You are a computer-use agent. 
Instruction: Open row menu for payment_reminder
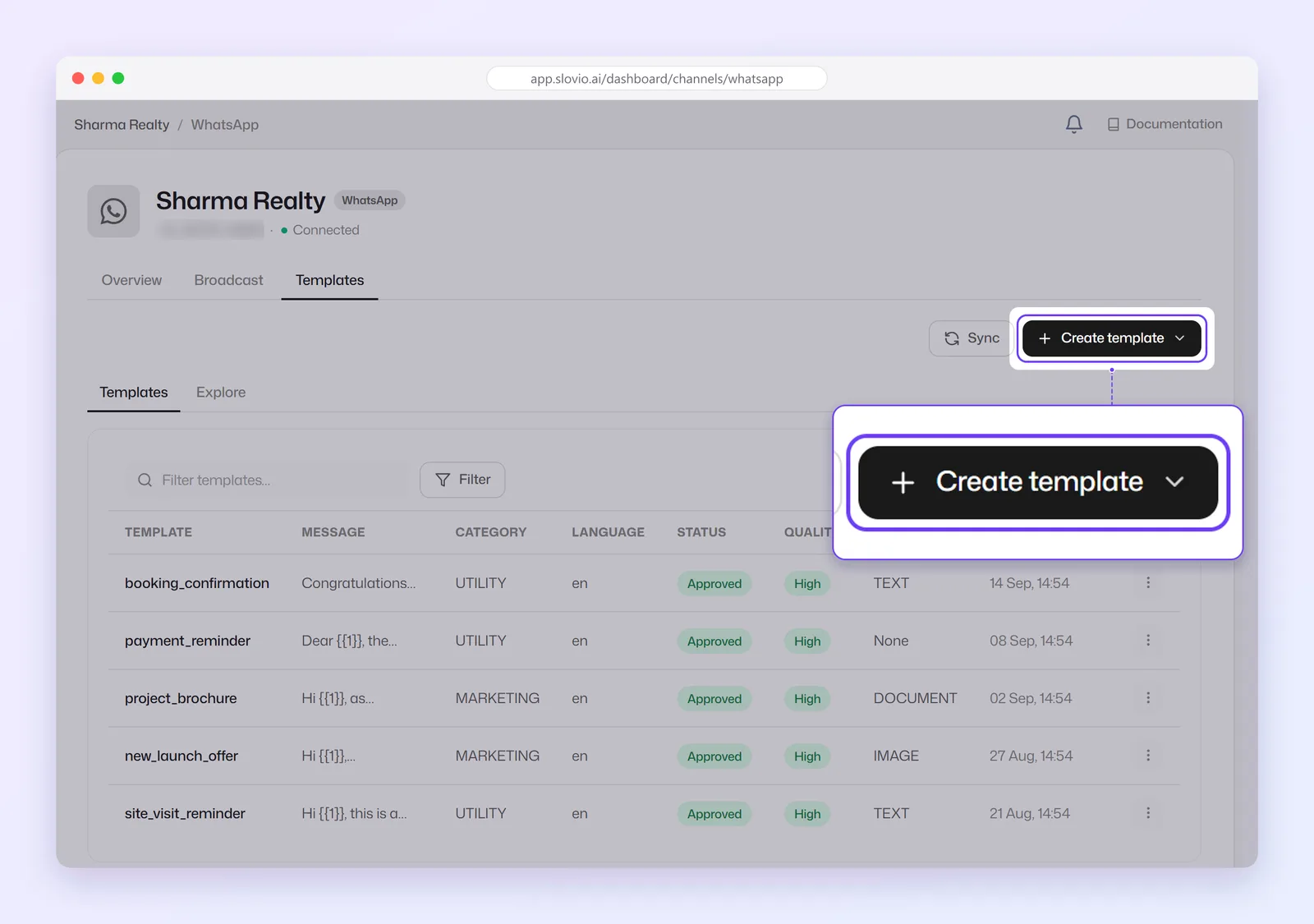coord(1148,641)
